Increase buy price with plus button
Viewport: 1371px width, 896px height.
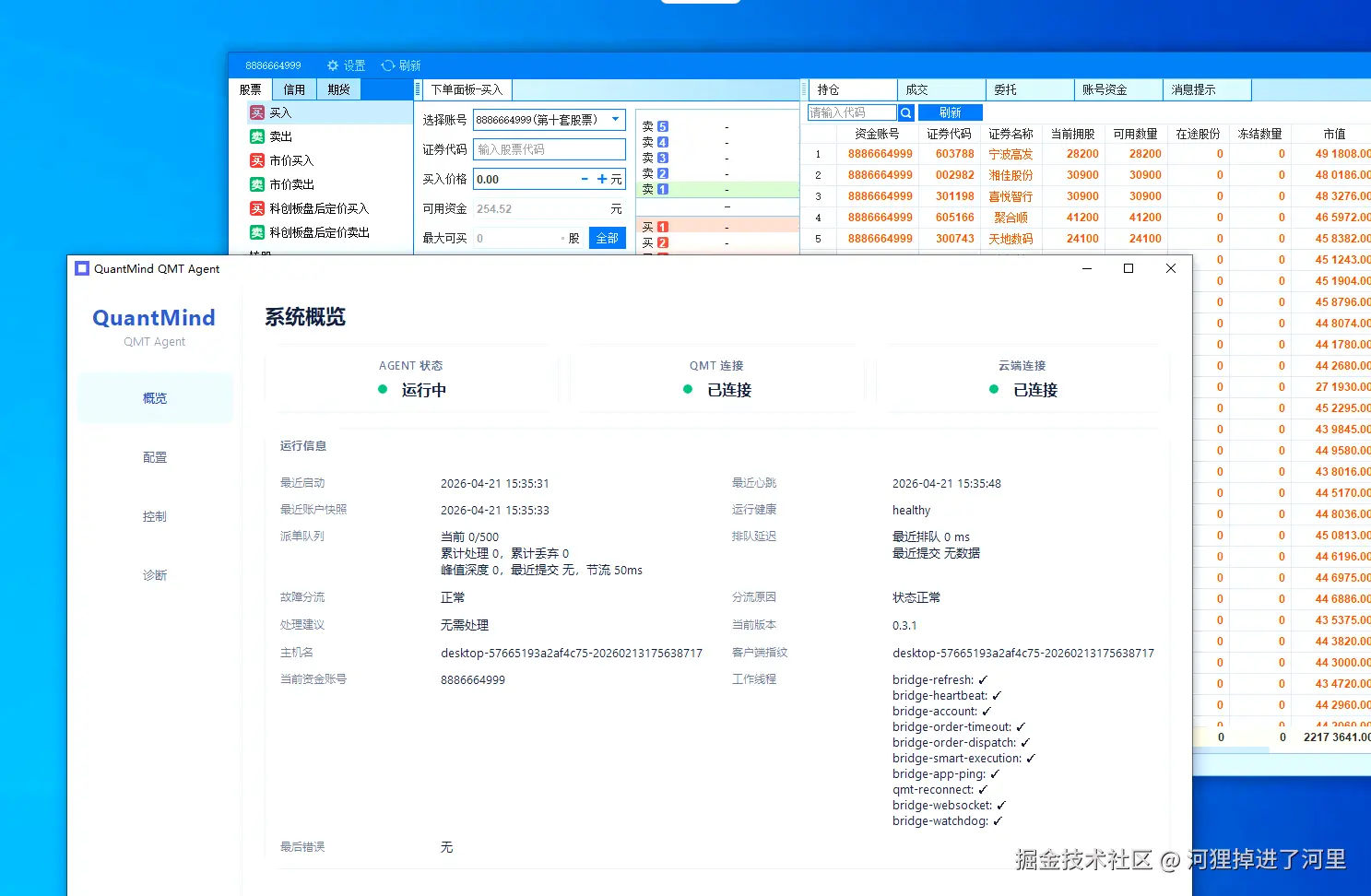click(602, 179)
